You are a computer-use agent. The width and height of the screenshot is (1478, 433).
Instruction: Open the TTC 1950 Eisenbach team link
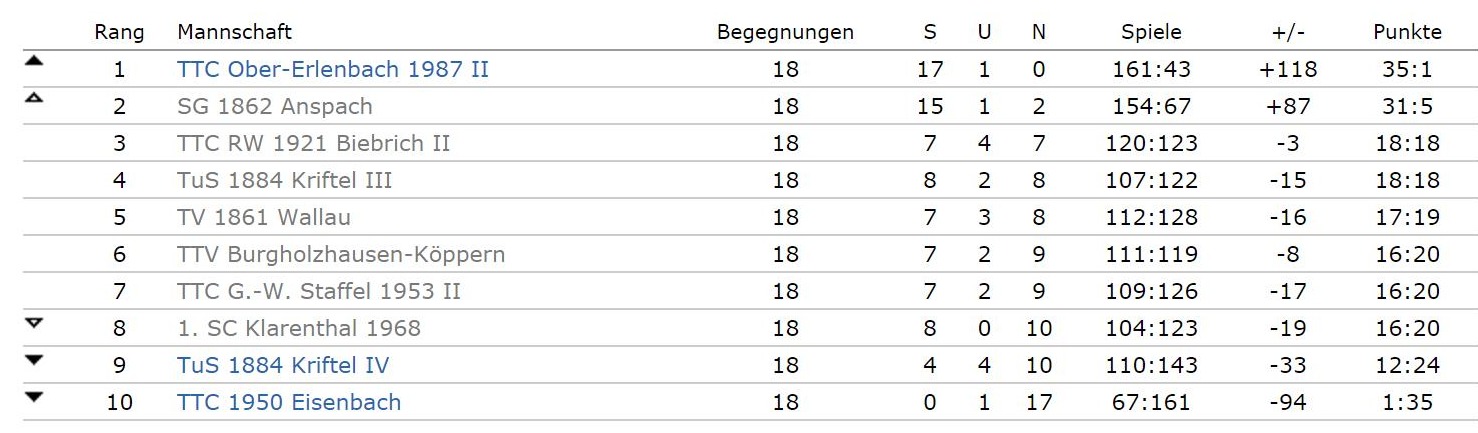pyautogui.click(x=289, y=402)
